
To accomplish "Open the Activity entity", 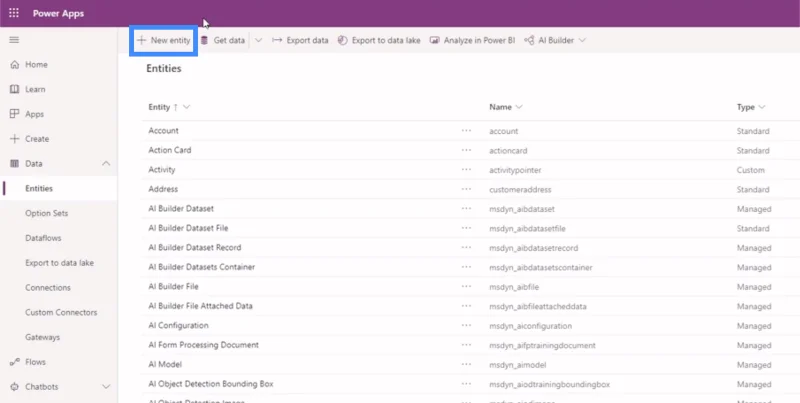I will pos(162,170).
